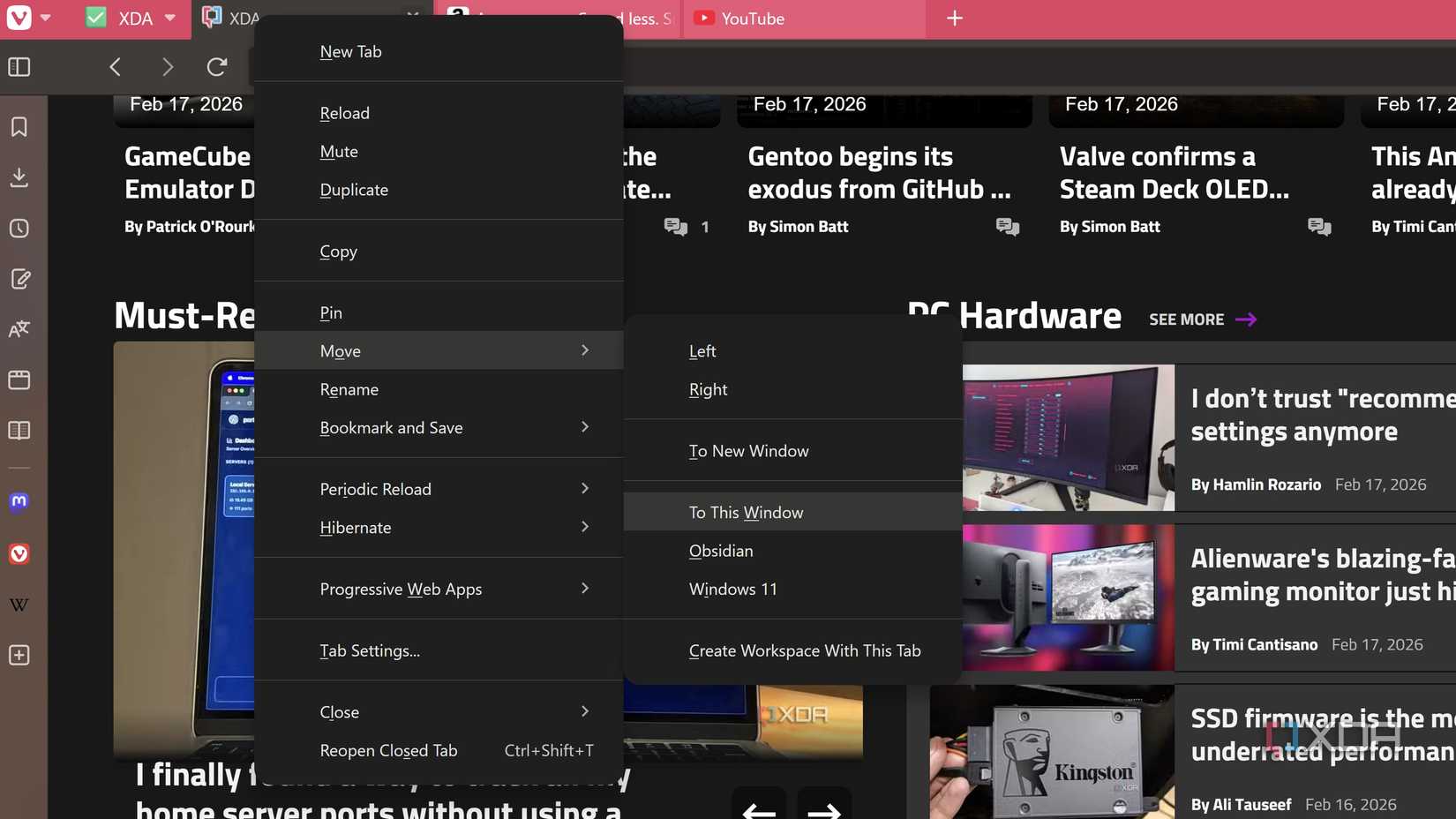This screenshot has width=1456, height=819.
Task: Expand Bookmark and Save submenu
Action: [439, 427]
